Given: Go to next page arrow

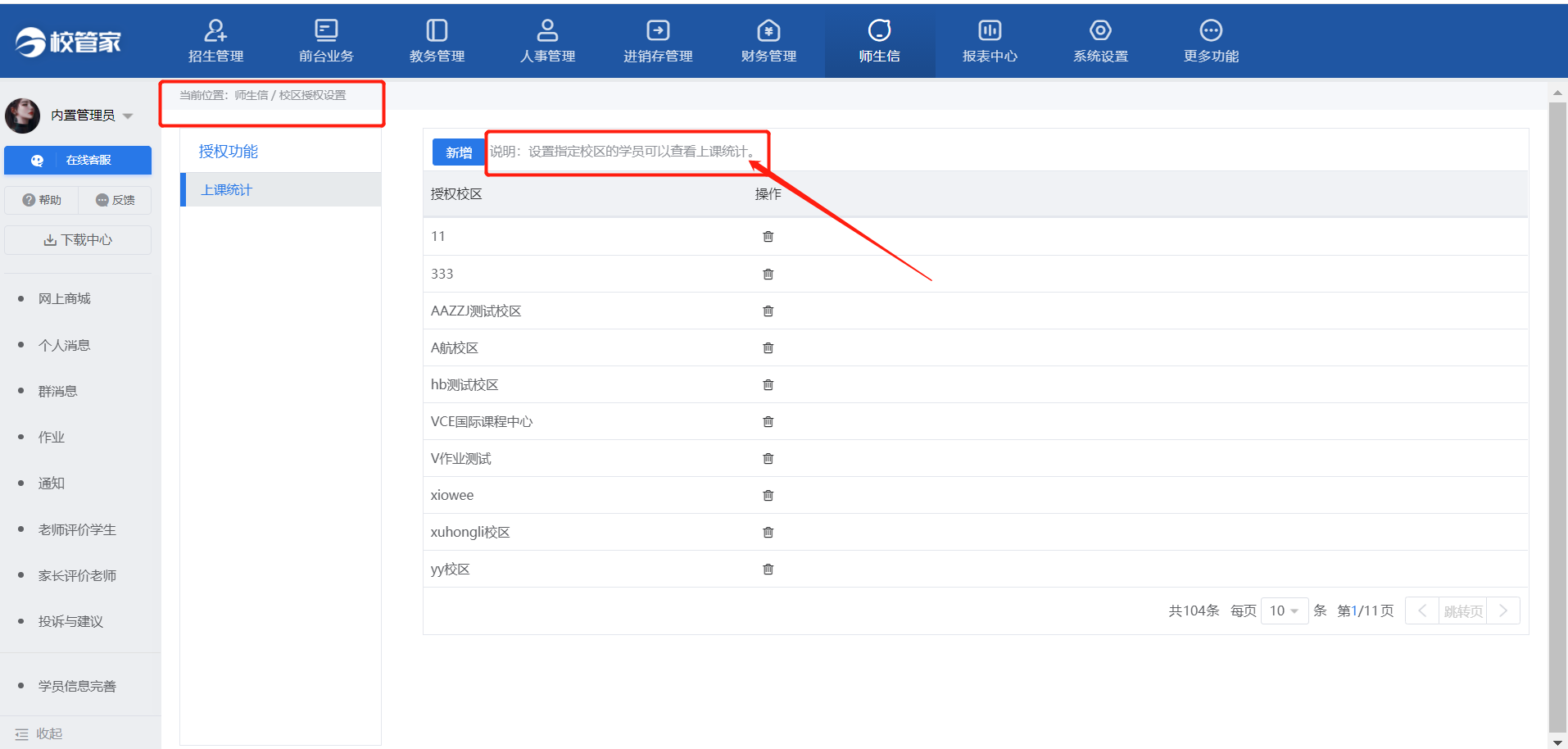Looking at the screenshot, I should click(x=1503, y=611).
